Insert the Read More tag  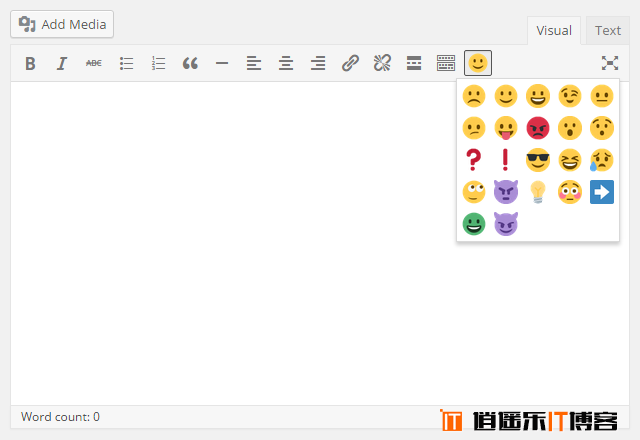[x=414, y=63]
